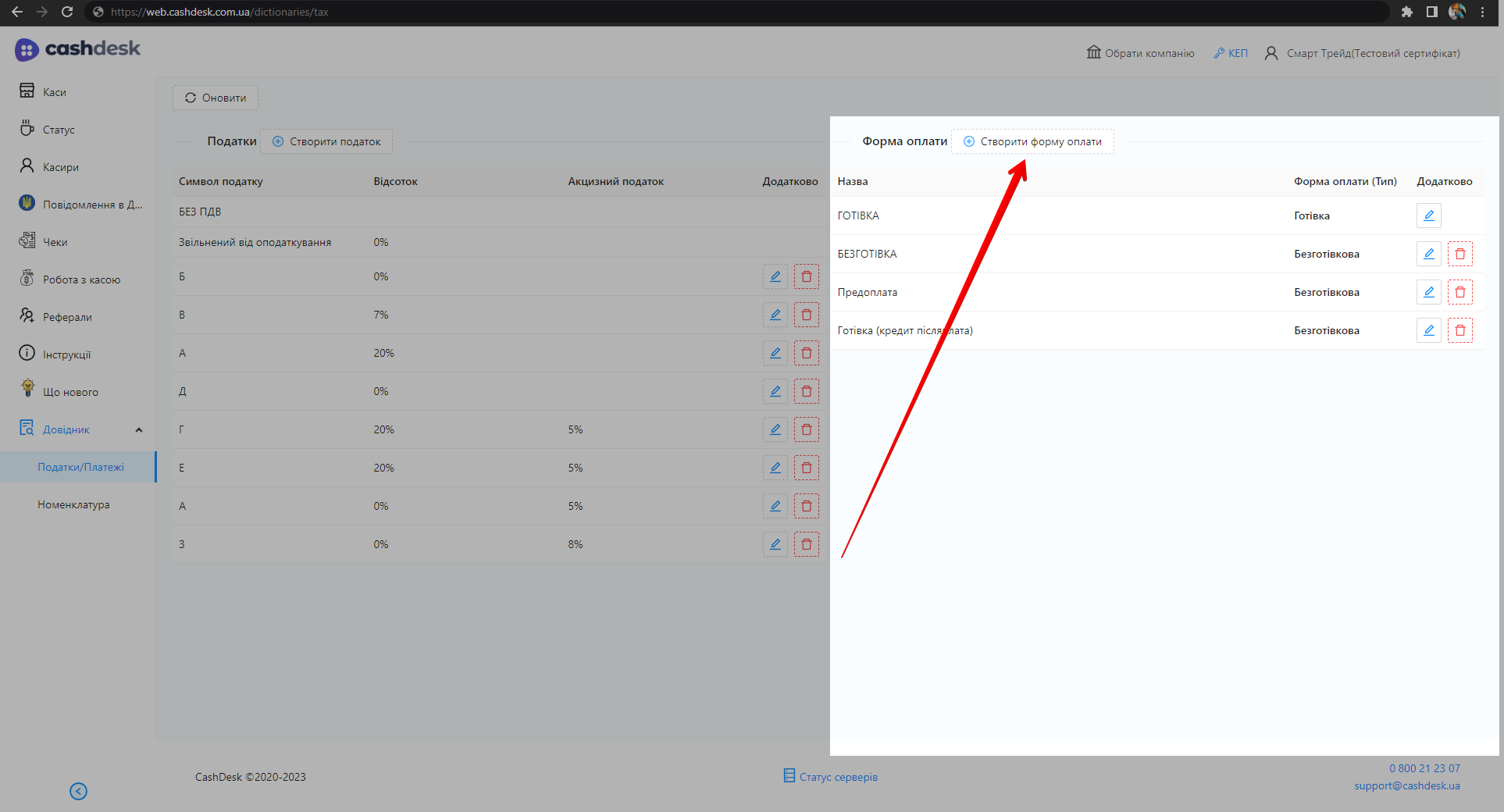Viewport: 1504px width, 812px height.
Task: Open the Статус серверів link
Action: (x=831, y=777)
